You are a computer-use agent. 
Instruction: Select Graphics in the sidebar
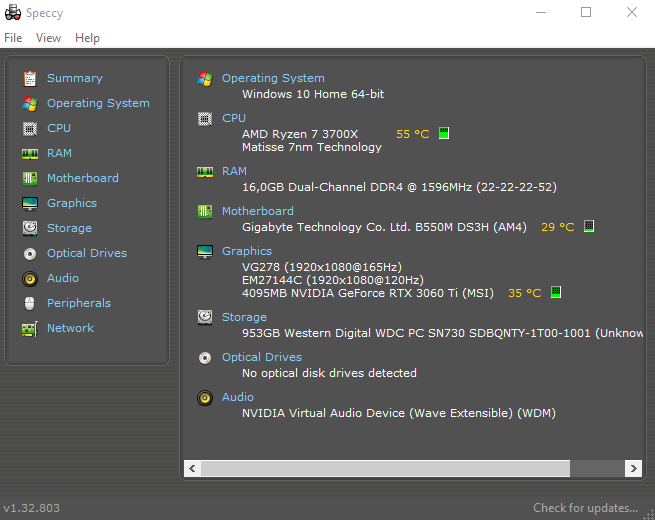(x=72, y=203)
